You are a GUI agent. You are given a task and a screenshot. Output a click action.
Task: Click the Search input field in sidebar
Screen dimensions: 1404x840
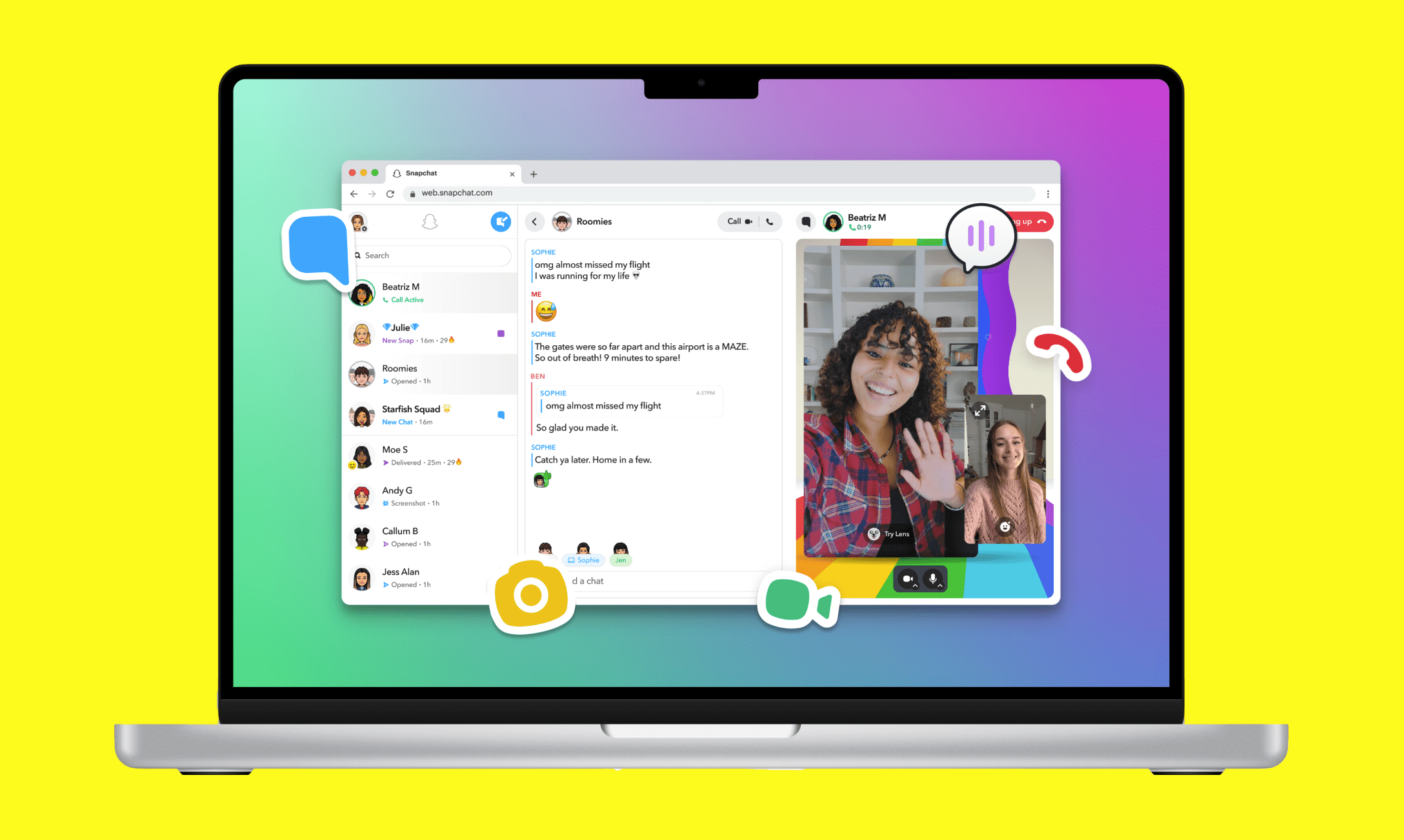(428, 255)
